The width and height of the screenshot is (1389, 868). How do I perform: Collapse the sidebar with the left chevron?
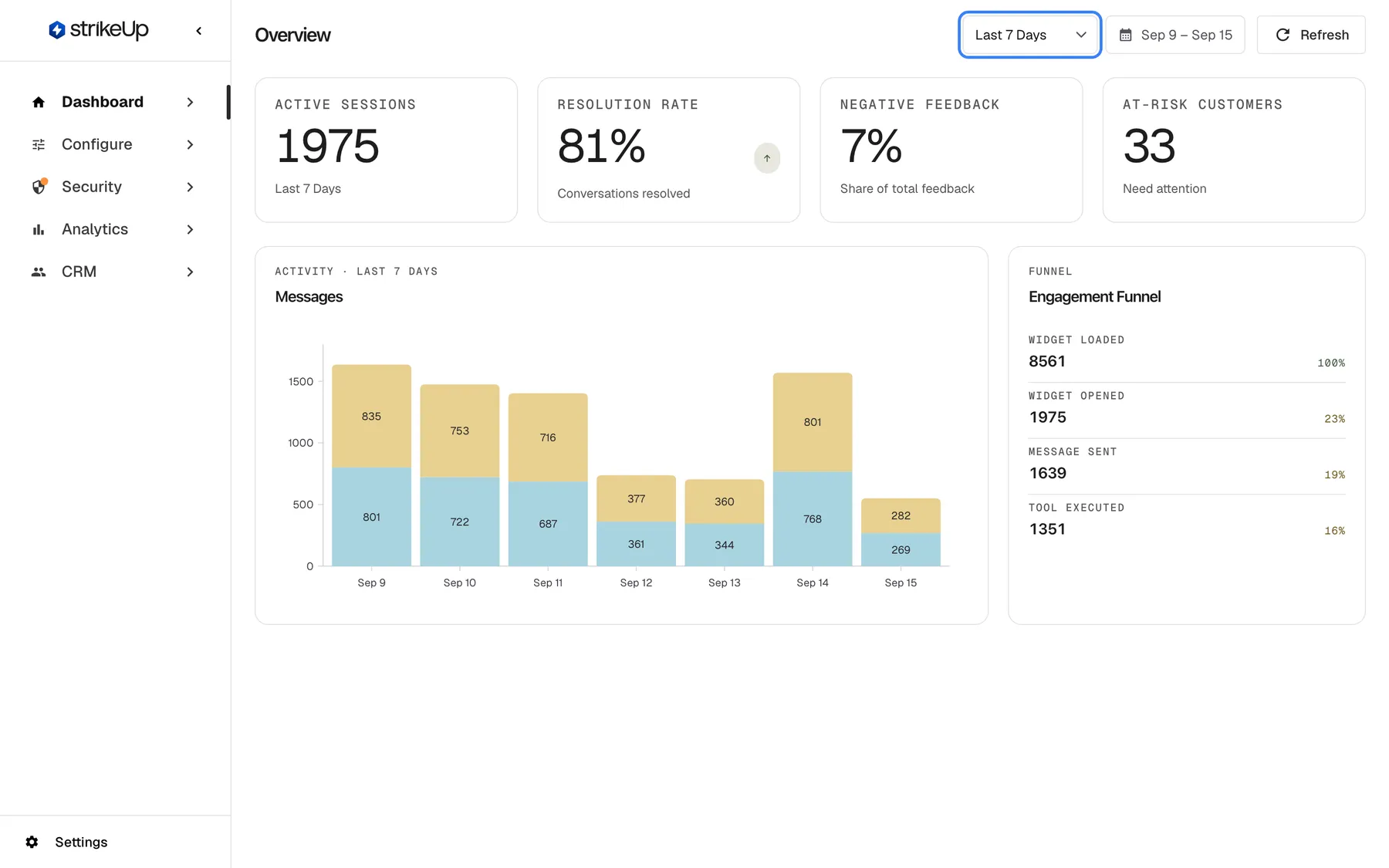pyautogui.click(x=199, y=31)
